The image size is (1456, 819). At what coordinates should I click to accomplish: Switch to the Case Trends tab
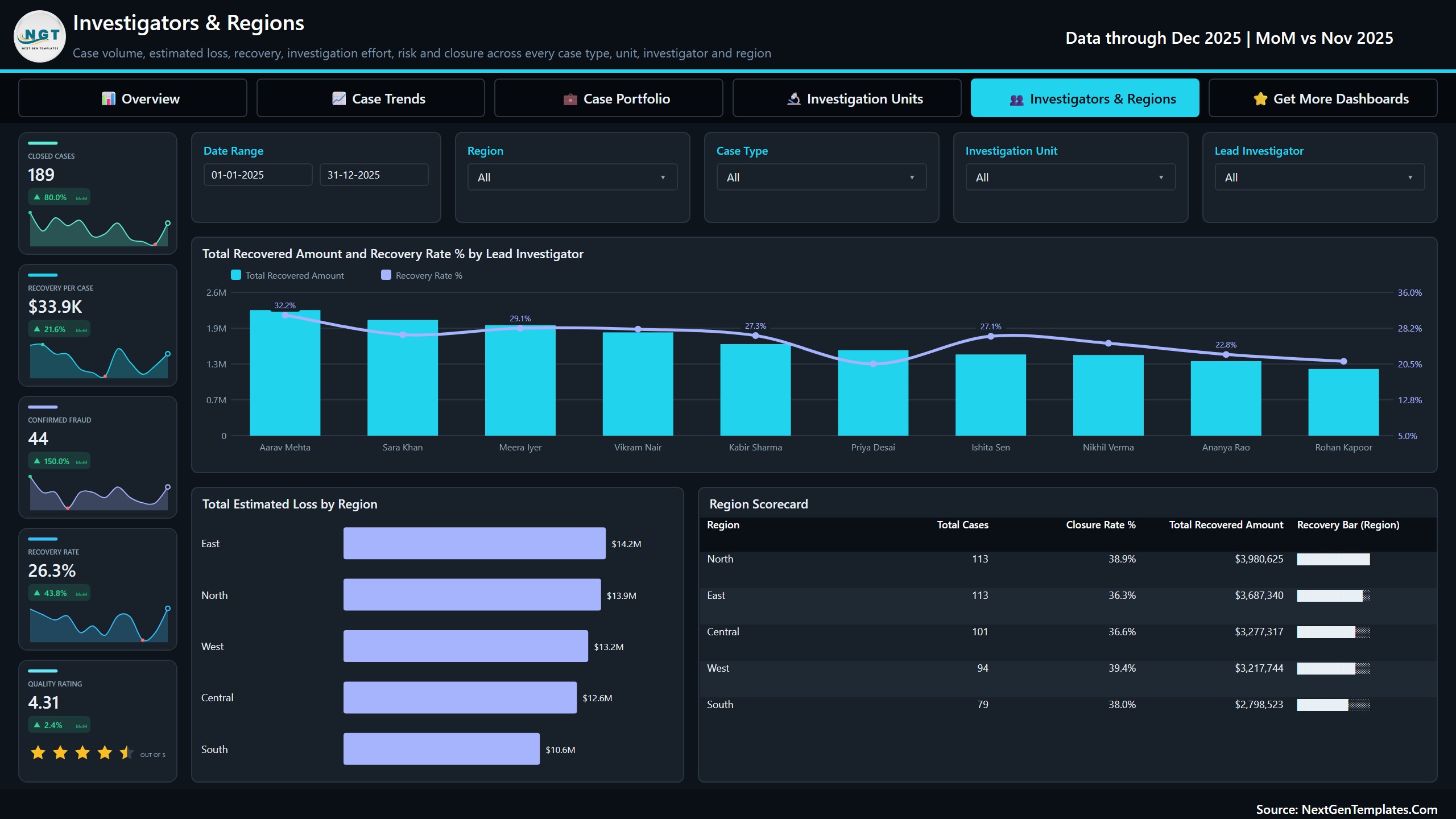click(x=371, y=98)
